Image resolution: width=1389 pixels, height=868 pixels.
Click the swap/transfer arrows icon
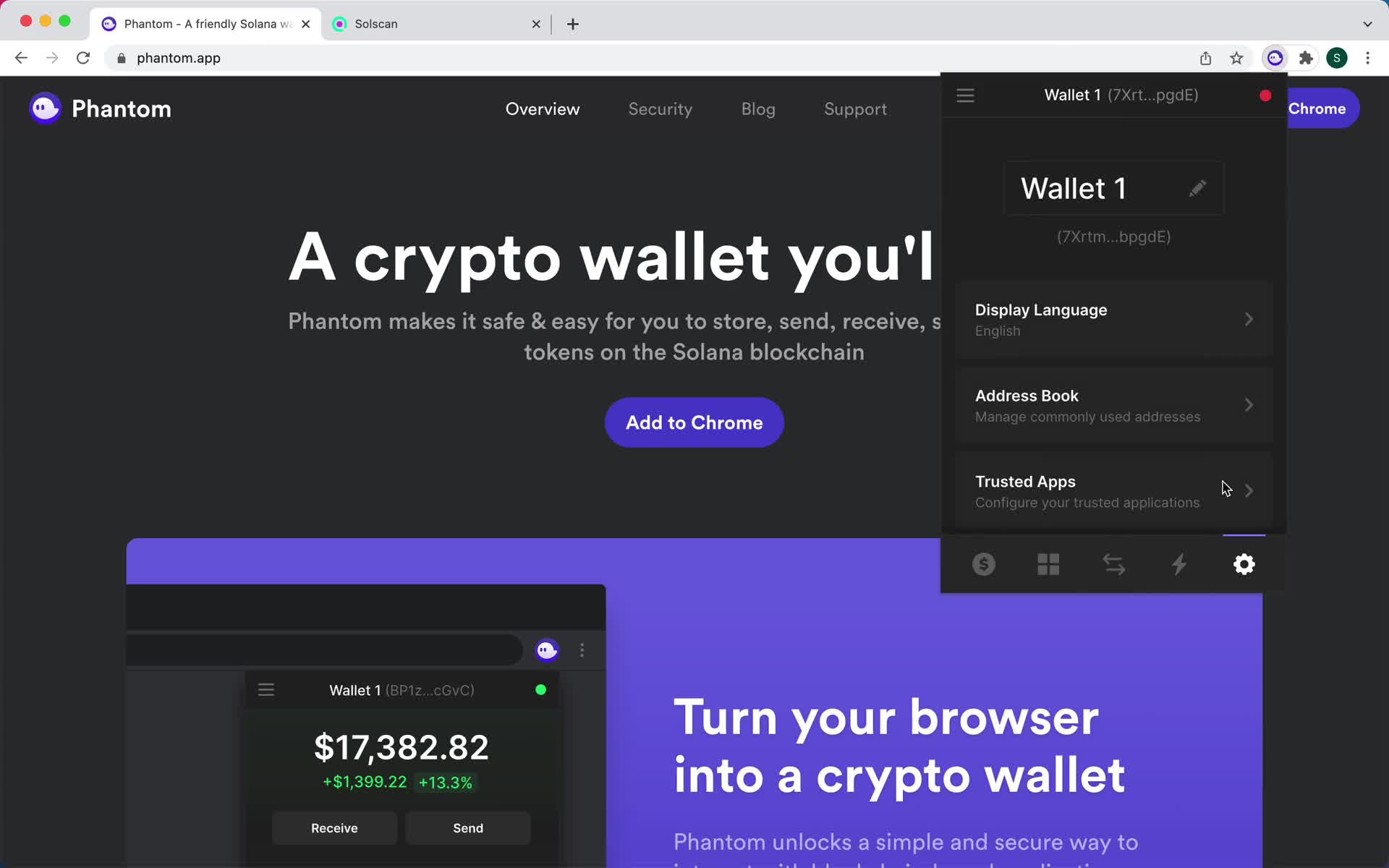pos(1113,564)
